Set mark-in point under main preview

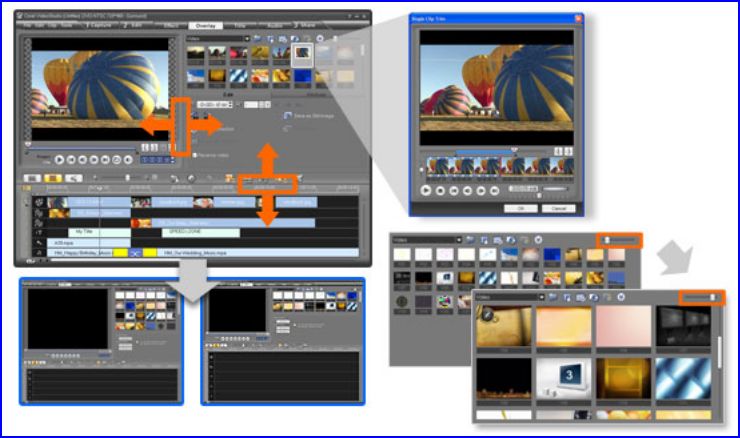tap(145, 148)
